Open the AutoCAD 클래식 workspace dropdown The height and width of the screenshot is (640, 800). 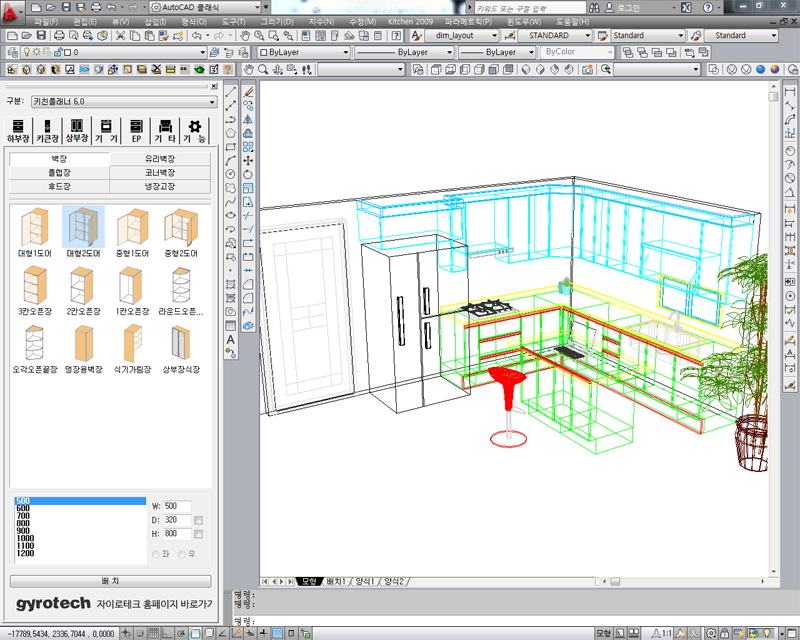pyautogui.click(x=205, y=7)
